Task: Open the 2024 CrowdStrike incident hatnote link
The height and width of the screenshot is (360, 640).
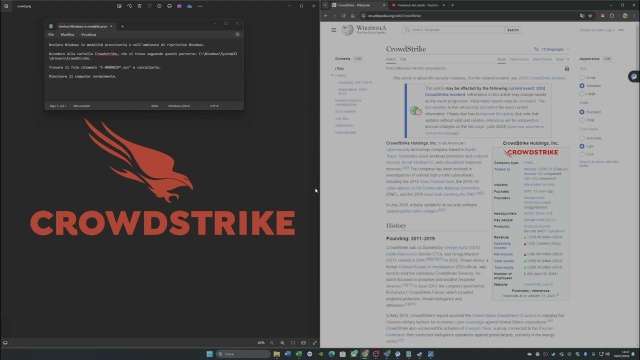Action: click(x=542, y=78)
